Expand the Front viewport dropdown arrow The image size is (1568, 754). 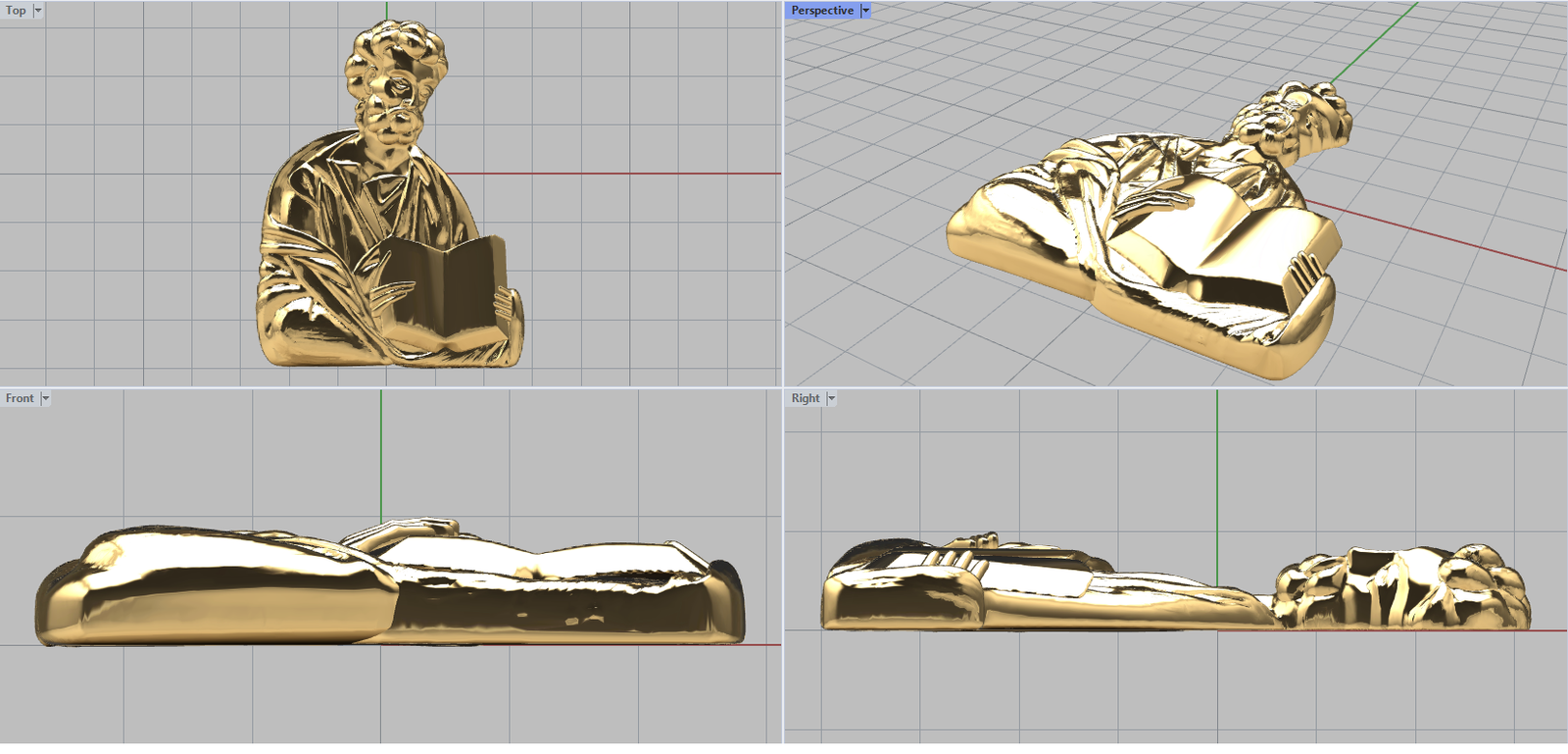click(45, 398)
